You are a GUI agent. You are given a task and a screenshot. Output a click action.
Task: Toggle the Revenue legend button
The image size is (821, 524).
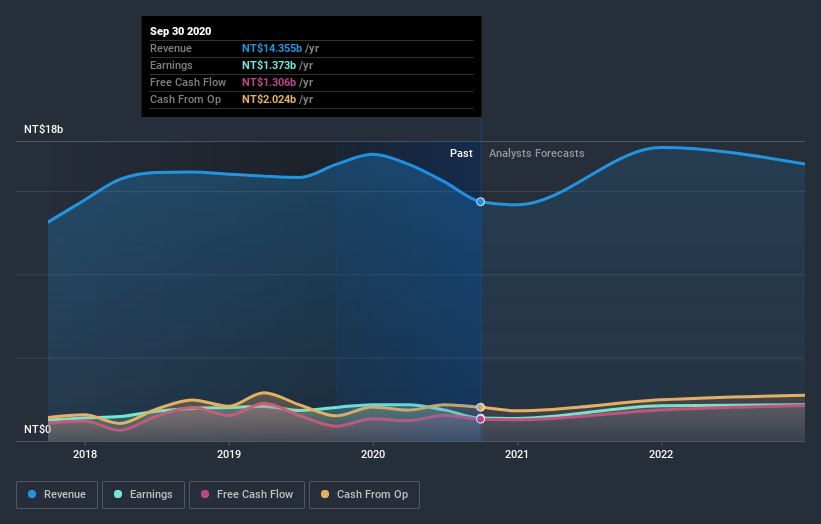(57, 495)
